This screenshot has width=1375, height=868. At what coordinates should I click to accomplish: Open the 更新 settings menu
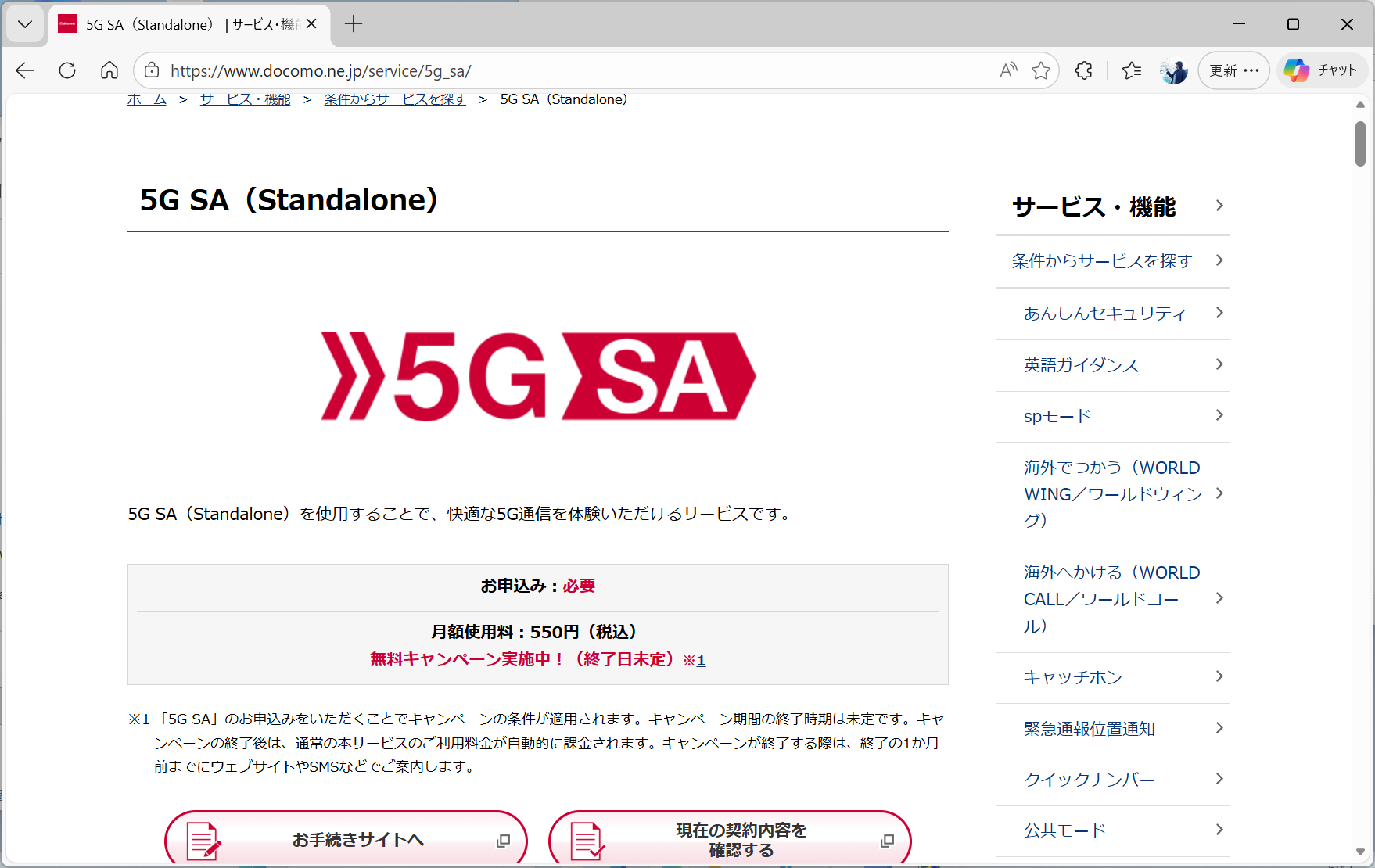1234,70
